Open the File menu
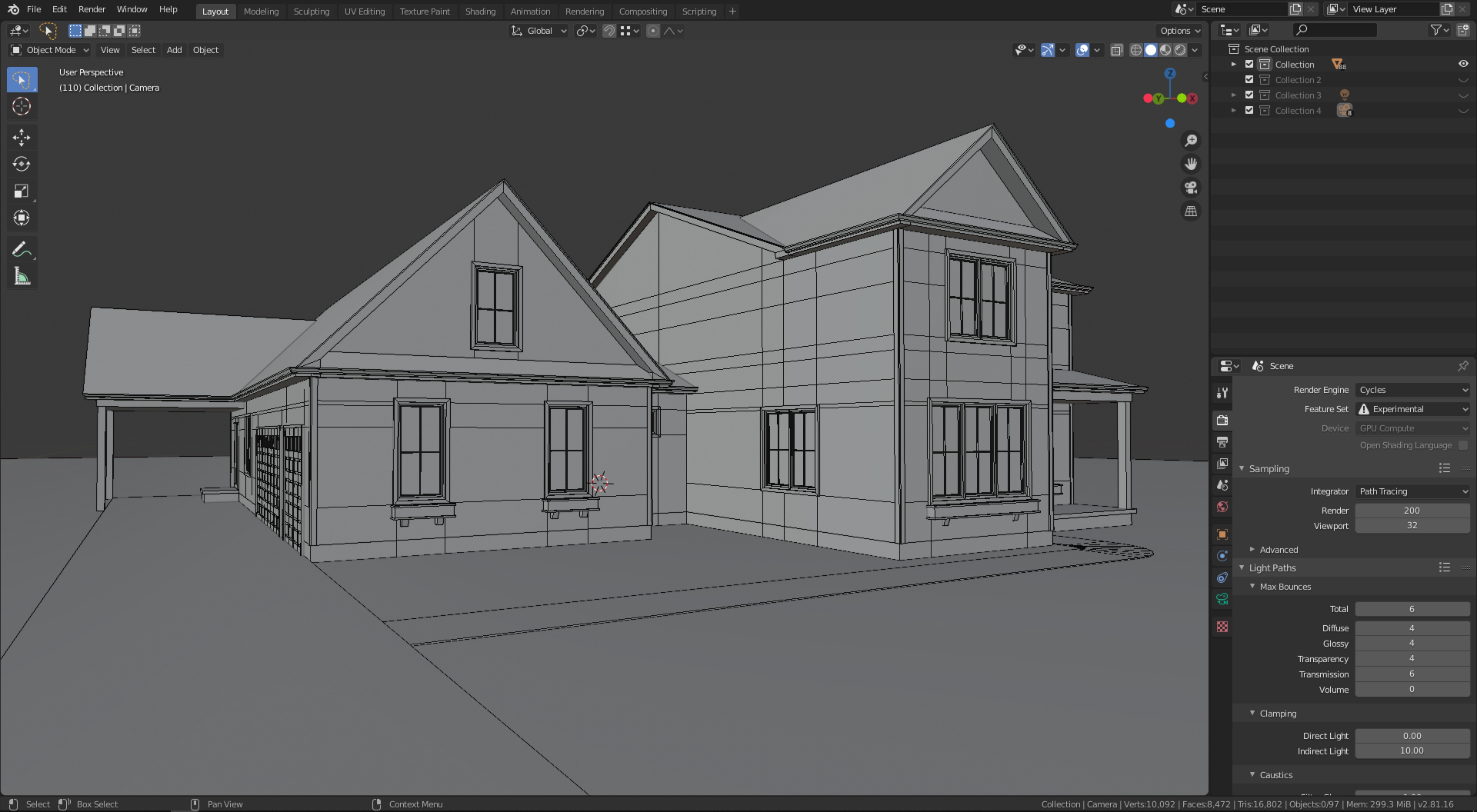Viewport: 1477px width, 812px height. click(x=34, y=9)
